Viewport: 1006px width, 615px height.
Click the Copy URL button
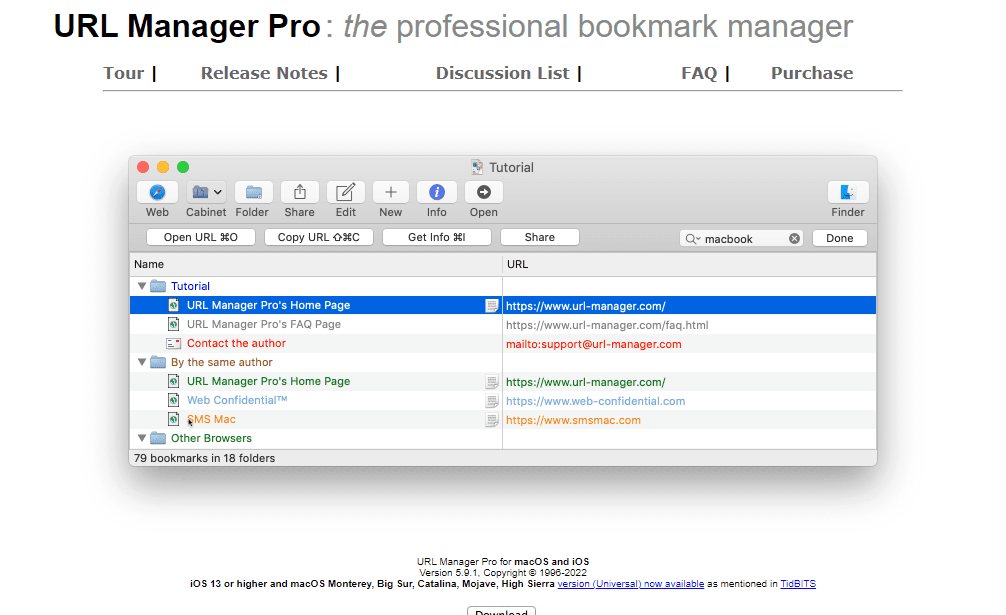tap(319, 237)
